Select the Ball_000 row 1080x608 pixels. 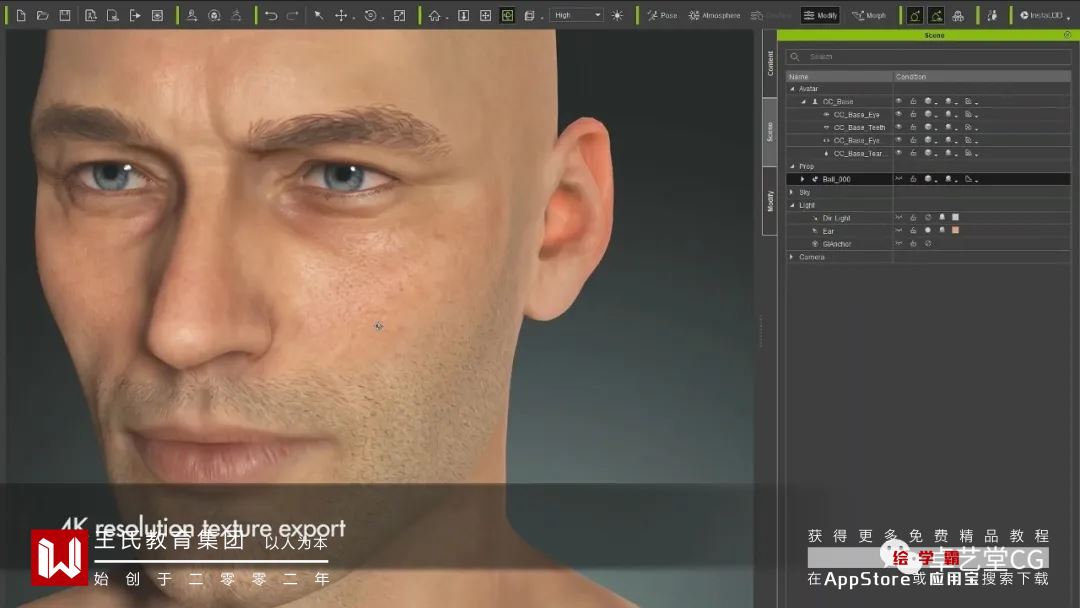click(x=928, y=179)
